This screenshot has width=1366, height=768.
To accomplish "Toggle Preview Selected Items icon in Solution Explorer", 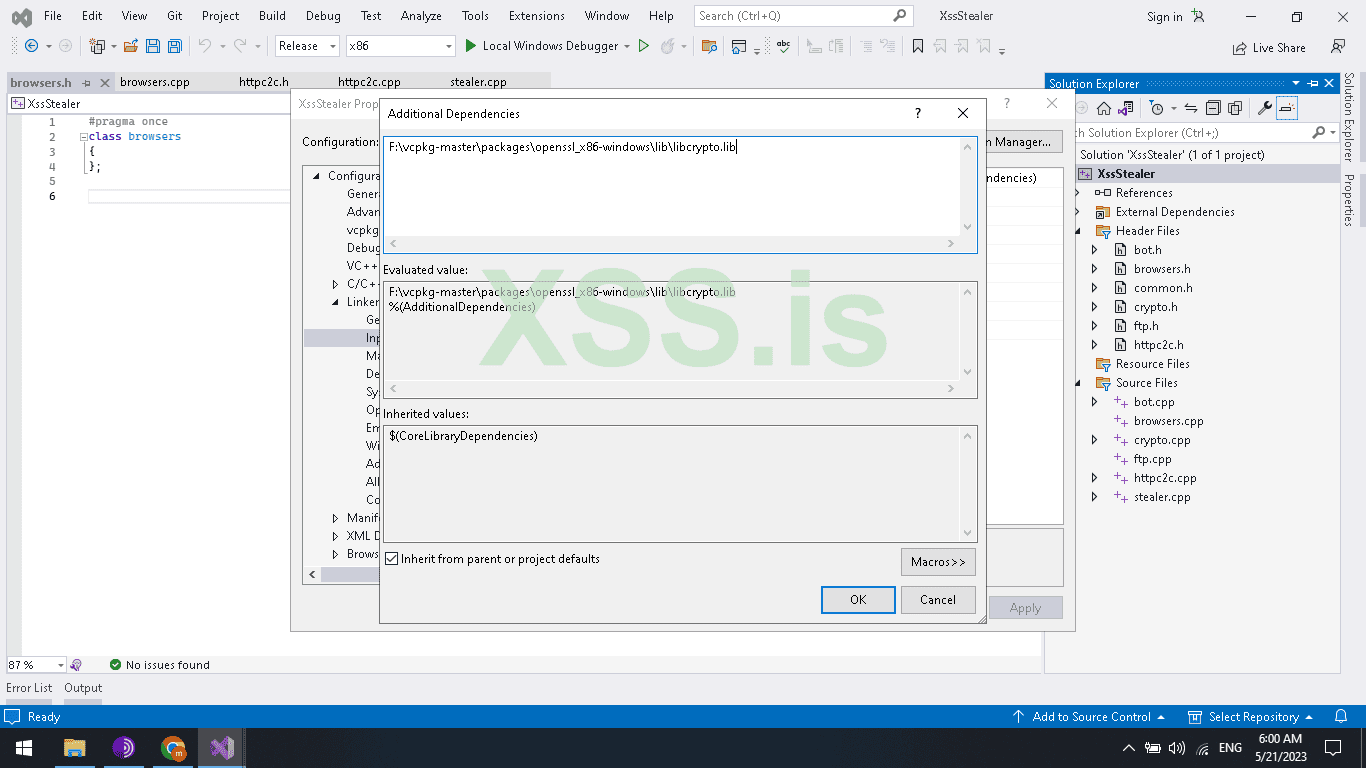I will pos(1287,108).
